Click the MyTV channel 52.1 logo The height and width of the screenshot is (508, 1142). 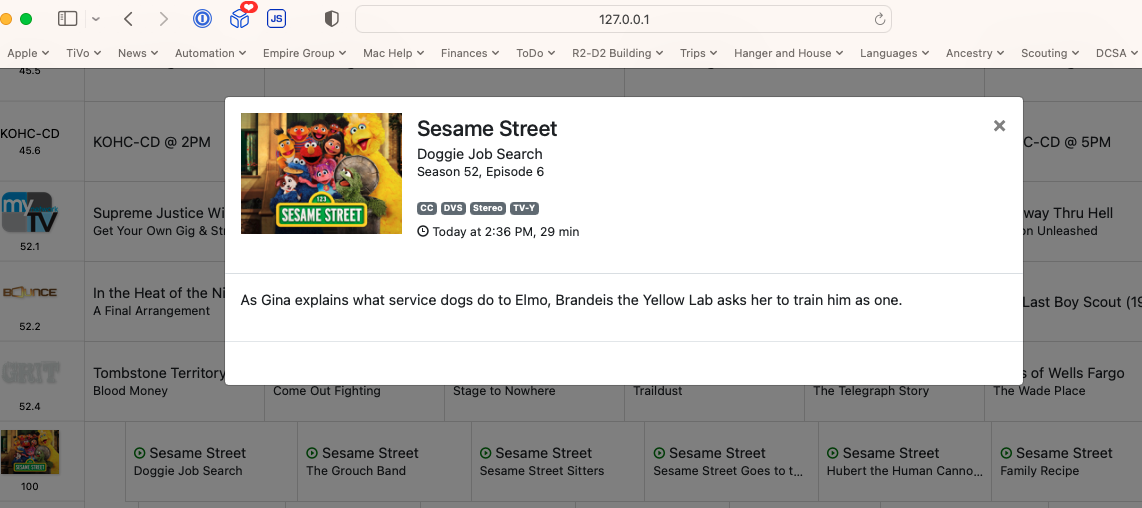tap(28, 213)
